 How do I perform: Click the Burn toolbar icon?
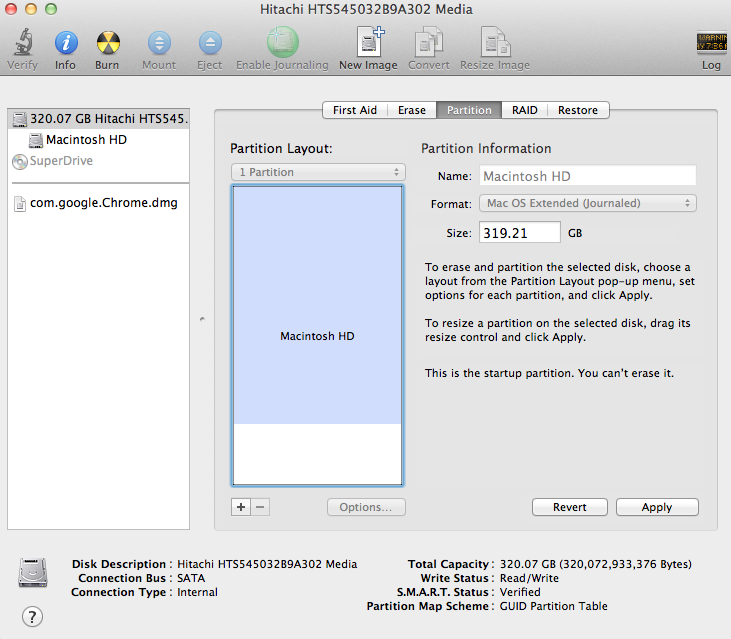108,43
